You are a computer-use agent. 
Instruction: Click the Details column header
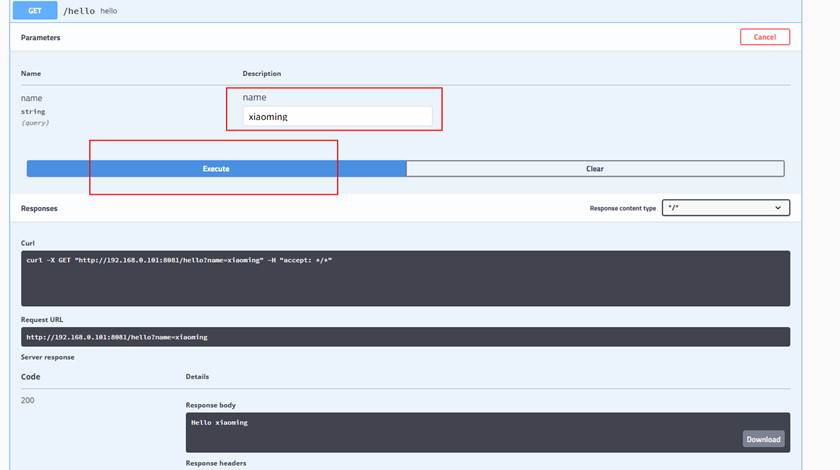click(197, 377)
